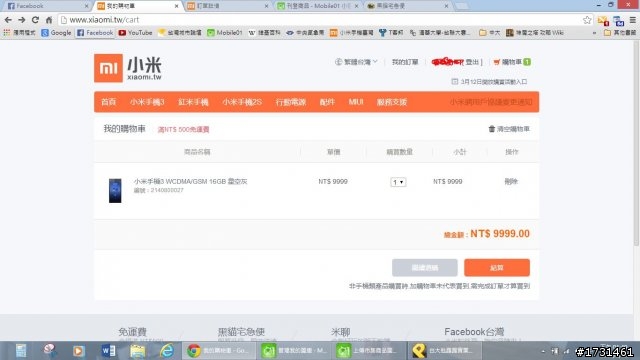
Task: Go to the browser home page icon
Action: click(x=49, y=20)
